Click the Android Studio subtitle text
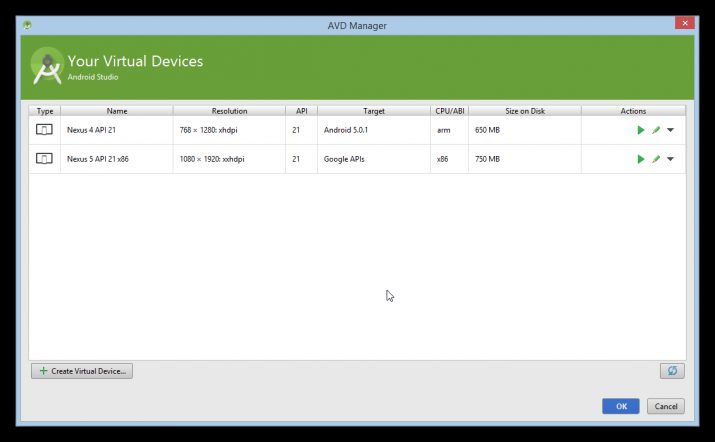 pyautogui.click(x=93, y=77)
